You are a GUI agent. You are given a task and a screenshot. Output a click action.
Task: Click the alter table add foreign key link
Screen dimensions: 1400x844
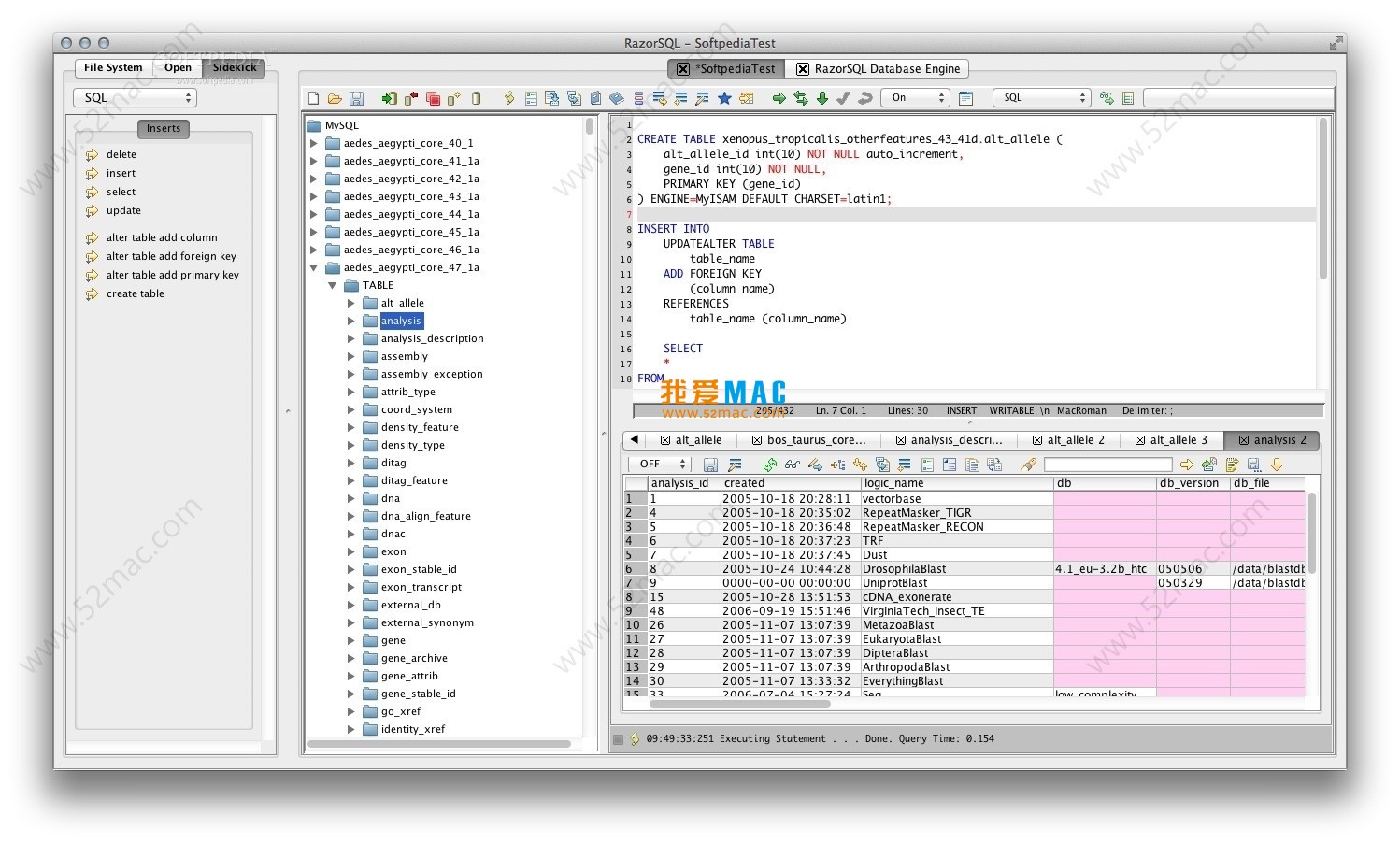171,256
